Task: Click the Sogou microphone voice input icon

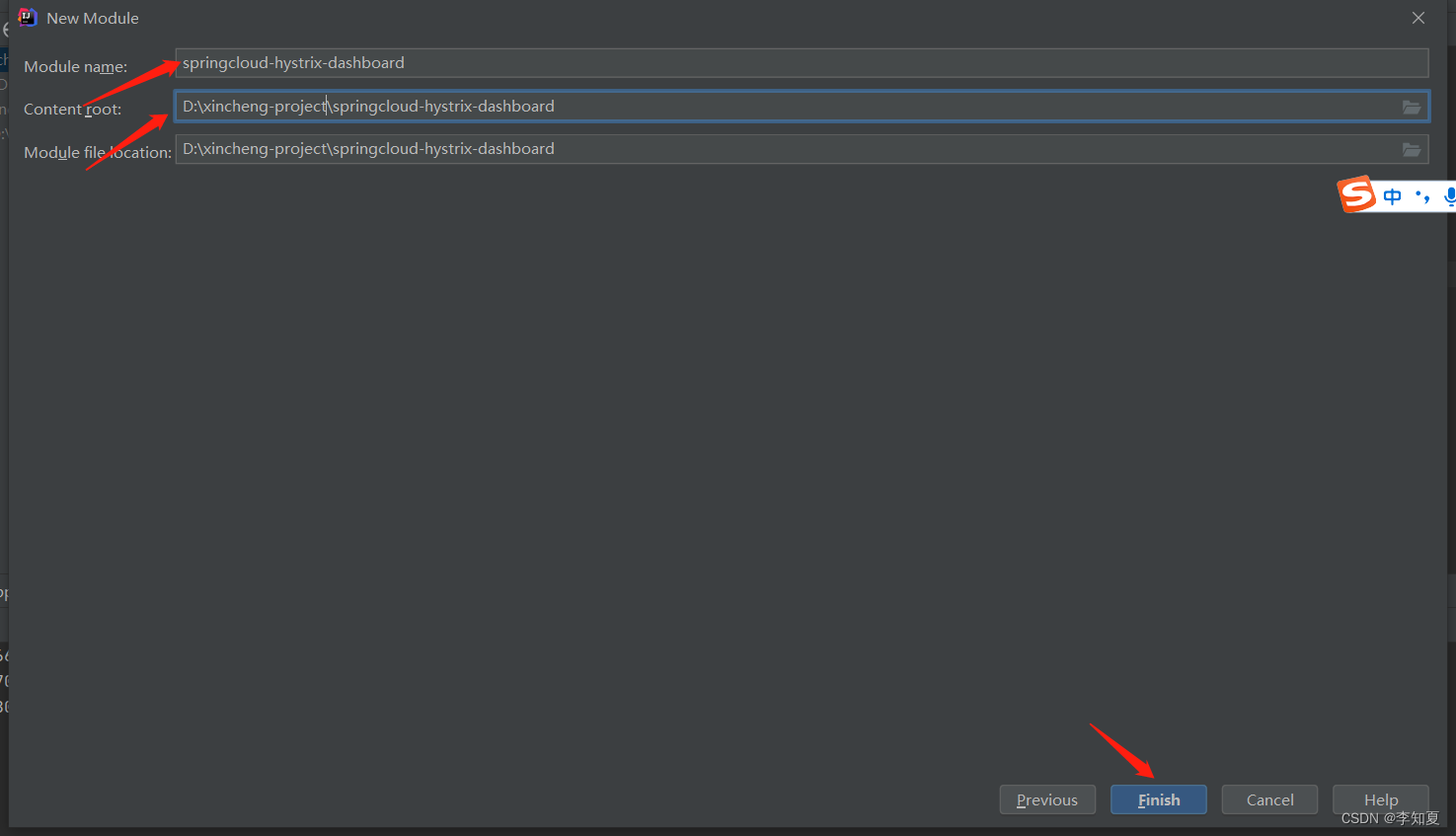Action: coord(1449,196)
